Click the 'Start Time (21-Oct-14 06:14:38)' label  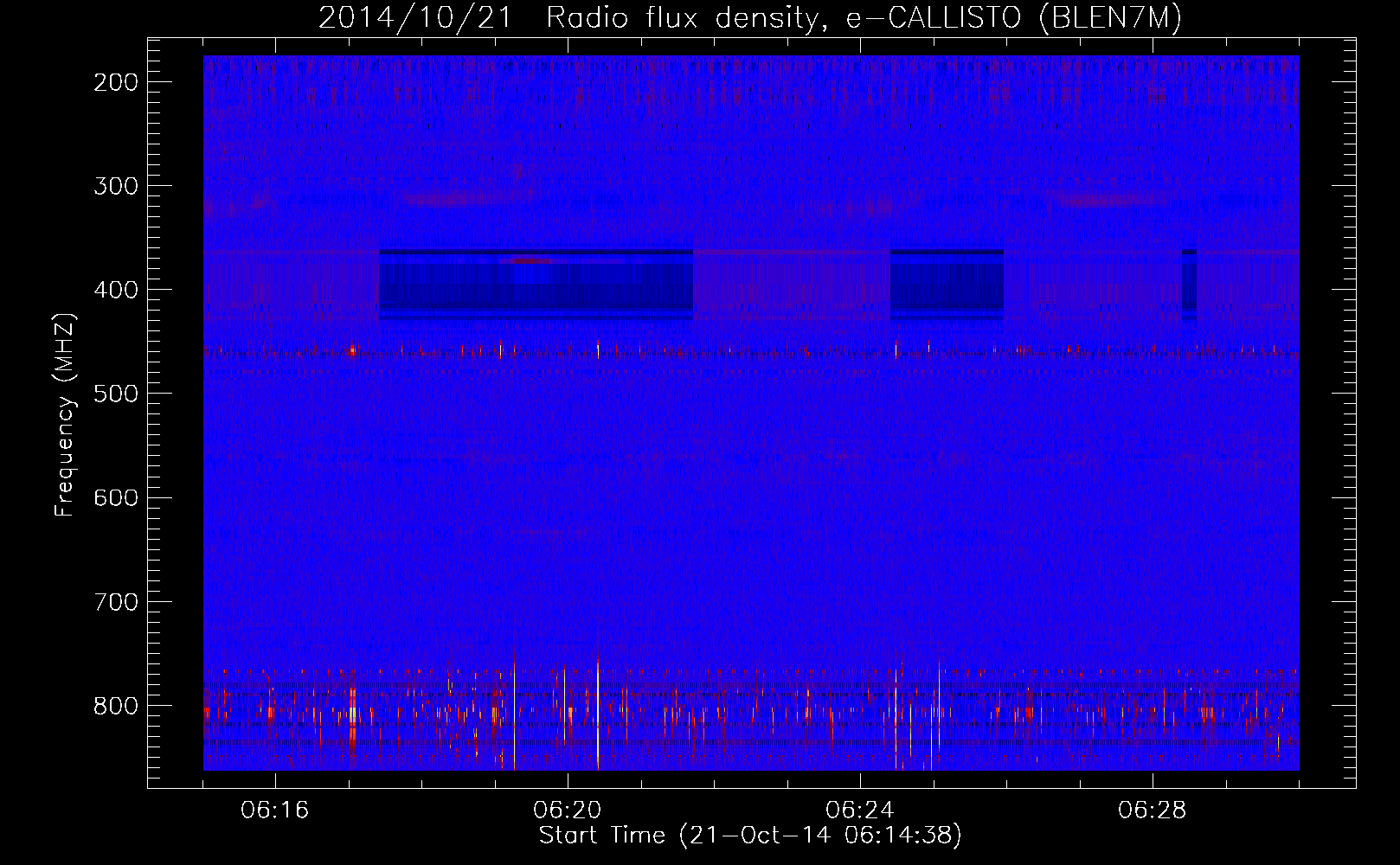tap(750, 836)
